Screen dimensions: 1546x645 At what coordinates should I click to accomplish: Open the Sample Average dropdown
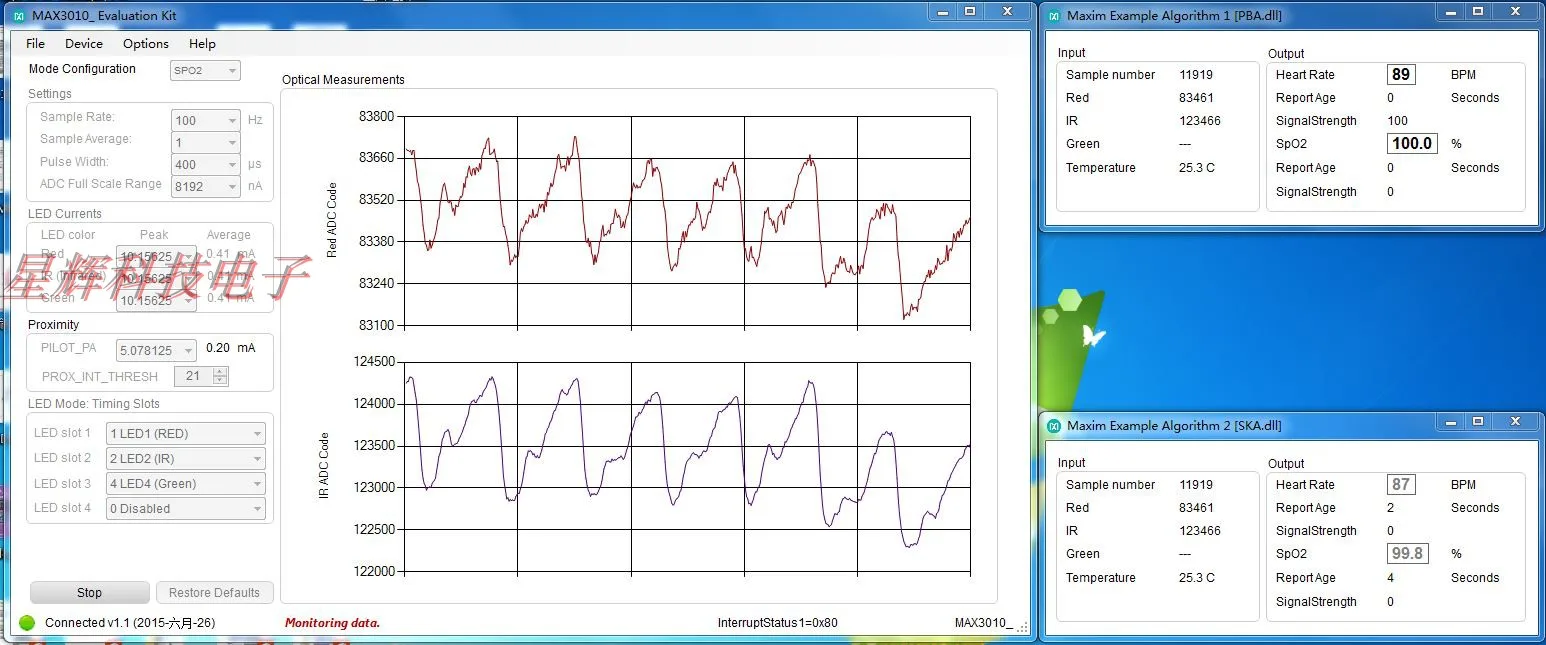pos(206,142)
